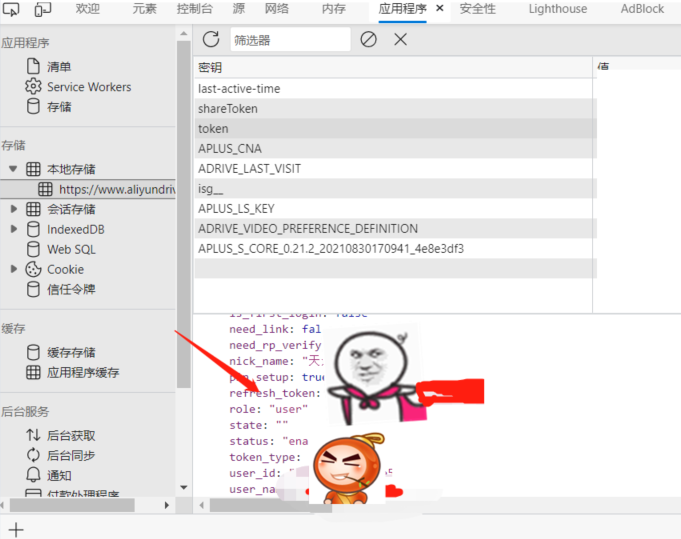Switch to the Lighthouse tab

(x=558, y=9)
